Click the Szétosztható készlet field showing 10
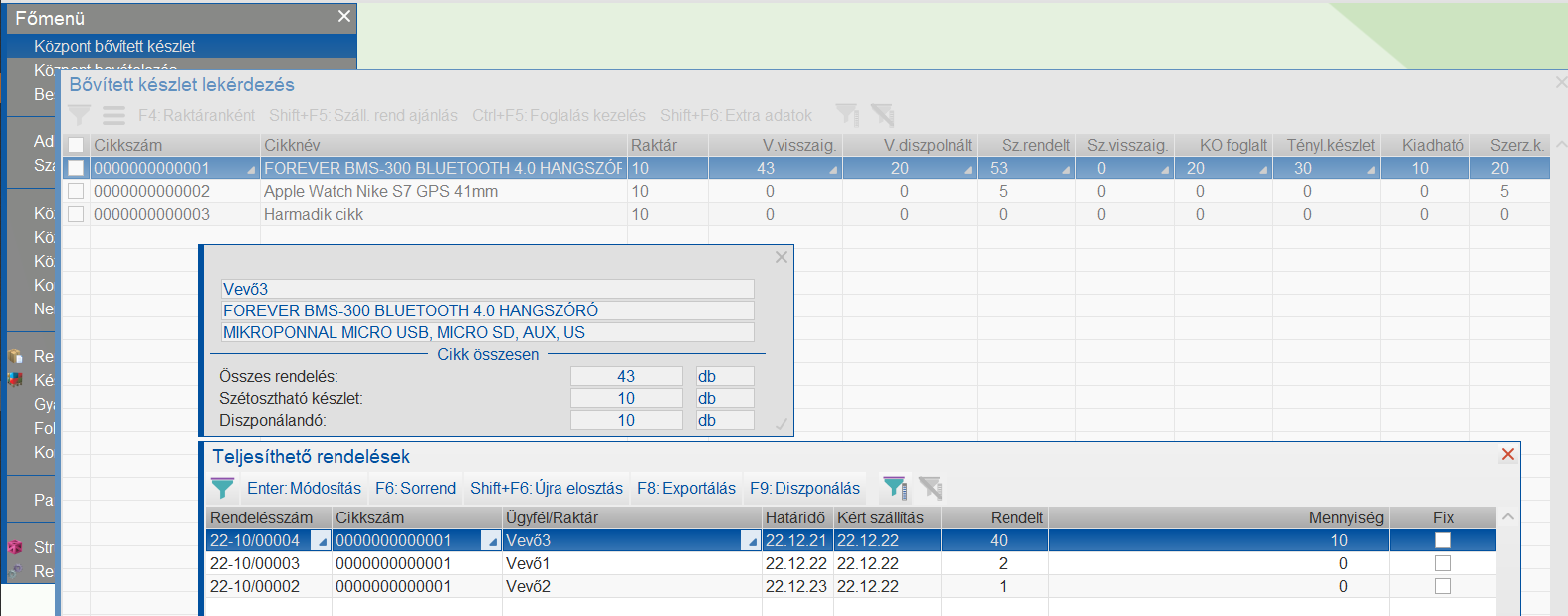Viewport: 1568px width, 616px height. pos(626,398)
